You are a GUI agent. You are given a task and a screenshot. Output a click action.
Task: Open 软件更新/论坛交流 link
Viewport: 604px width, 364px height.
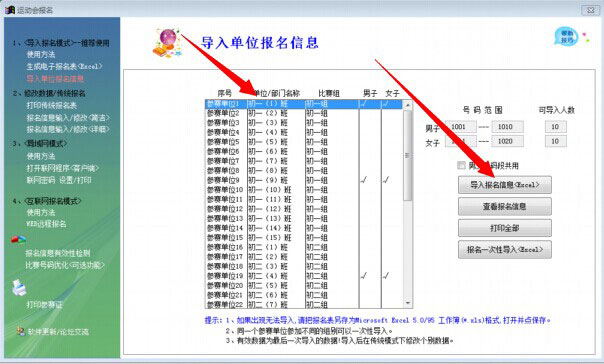coord(58,332)
